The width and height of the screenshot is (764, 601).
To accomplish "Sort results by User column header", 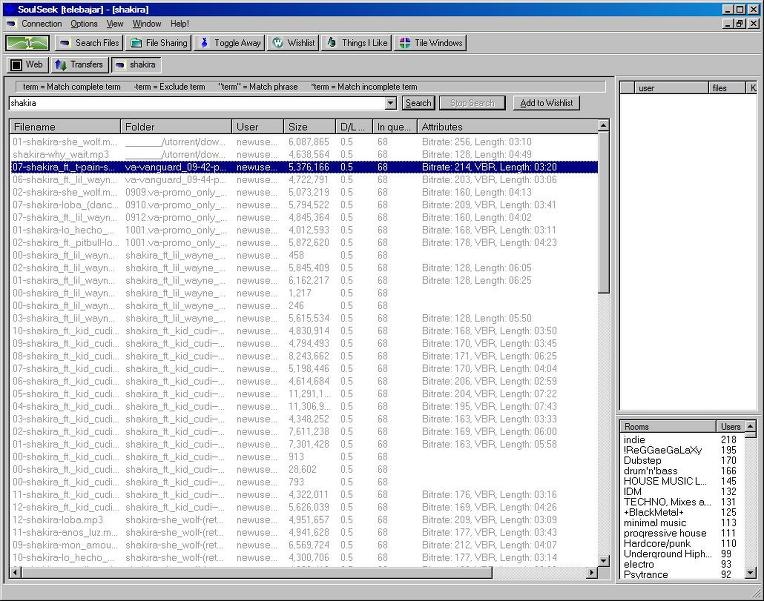I will pyautogui.click(x=258, y=127).
